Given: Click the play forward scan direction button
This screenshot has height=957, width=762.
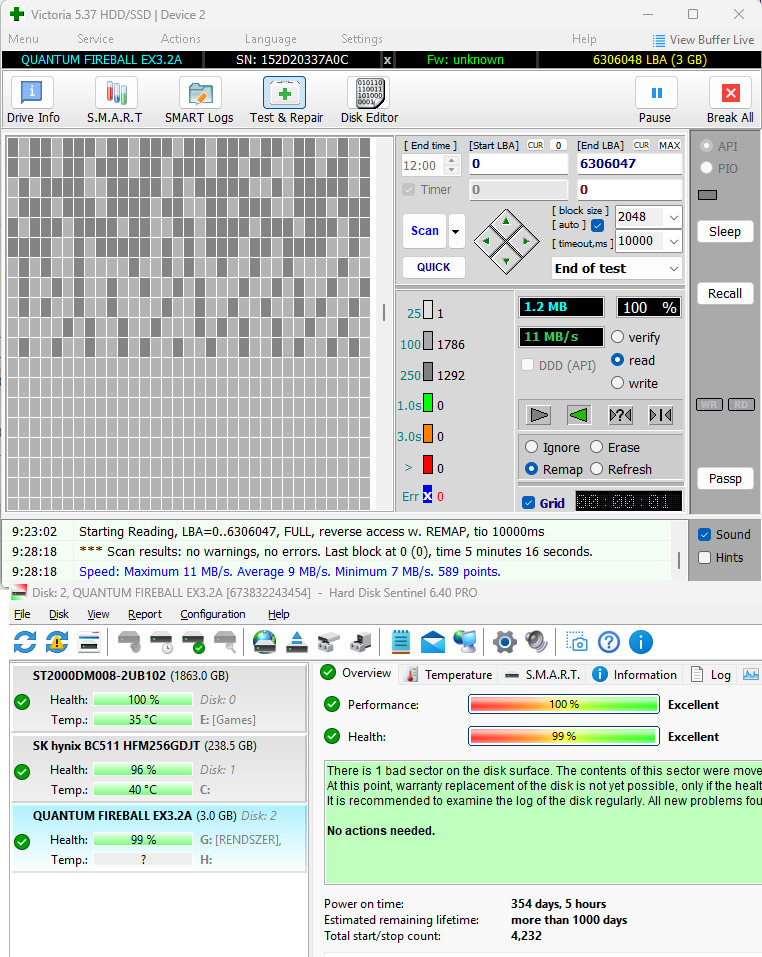Looking at the screenshot, I should click(x=539, y=416).
